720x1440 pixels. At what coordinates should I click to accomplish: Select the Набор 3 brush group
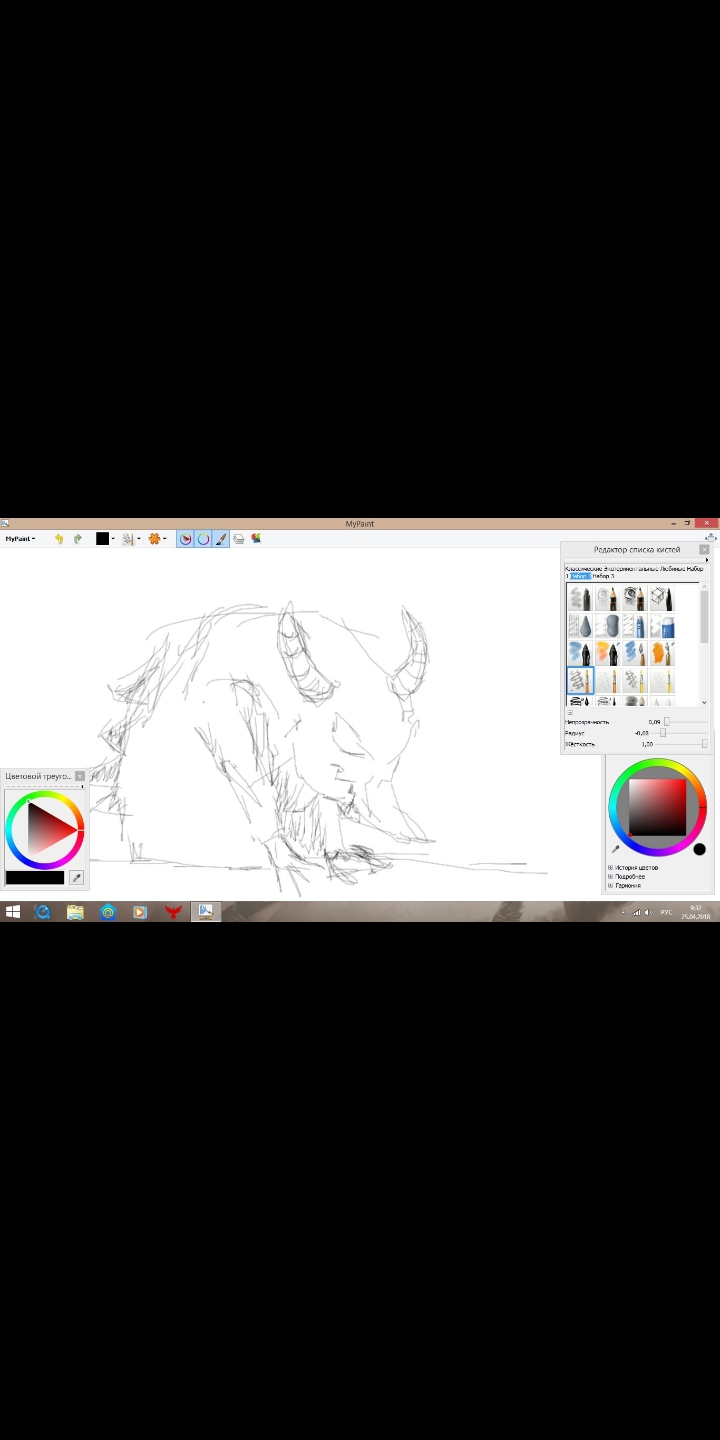(603, 576)
